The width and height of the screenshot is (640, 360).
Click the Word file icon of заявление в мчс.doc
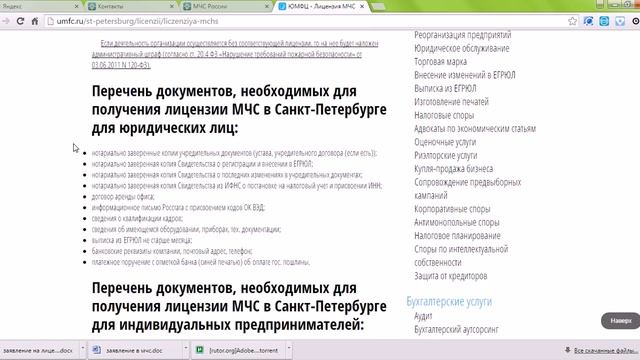click(97, 350)
